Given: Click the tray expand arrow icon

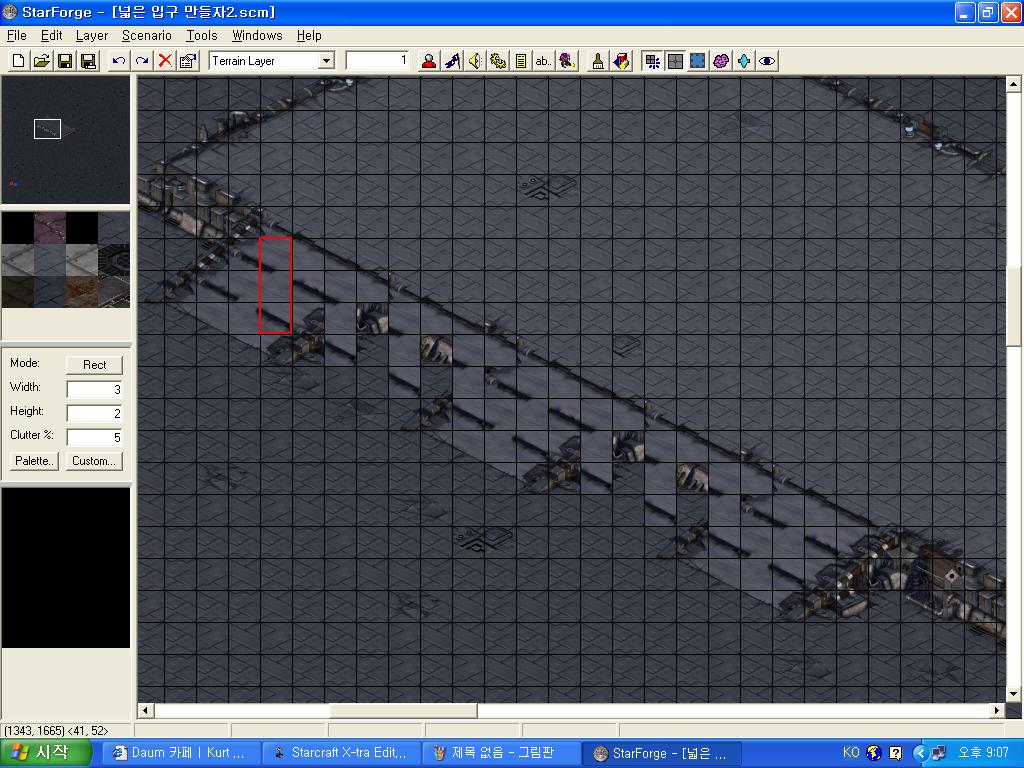Looking at the screenshot, I should pos(919,753).
